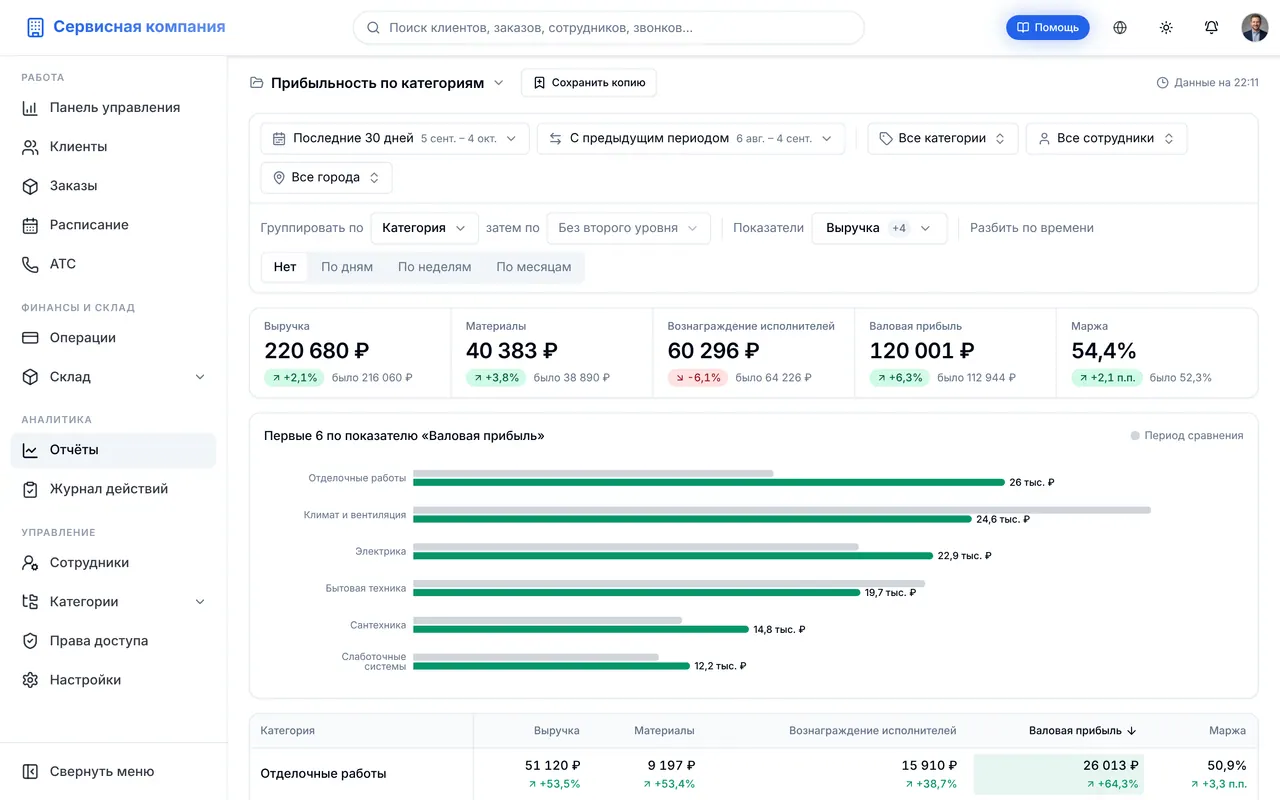Open notifications bell icon

[x=1211, y=28]
